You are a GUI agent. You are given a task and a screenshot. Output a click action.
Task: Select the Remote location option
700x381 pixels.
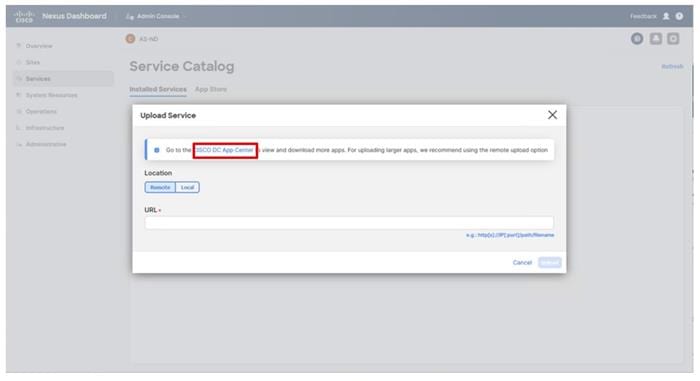click(160, 187)
